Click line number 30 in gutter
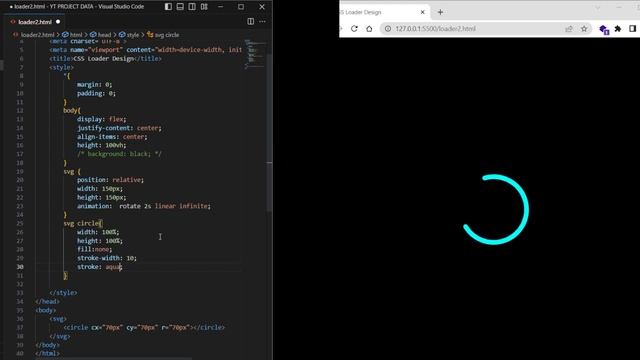640x360 pixels. 20,267
